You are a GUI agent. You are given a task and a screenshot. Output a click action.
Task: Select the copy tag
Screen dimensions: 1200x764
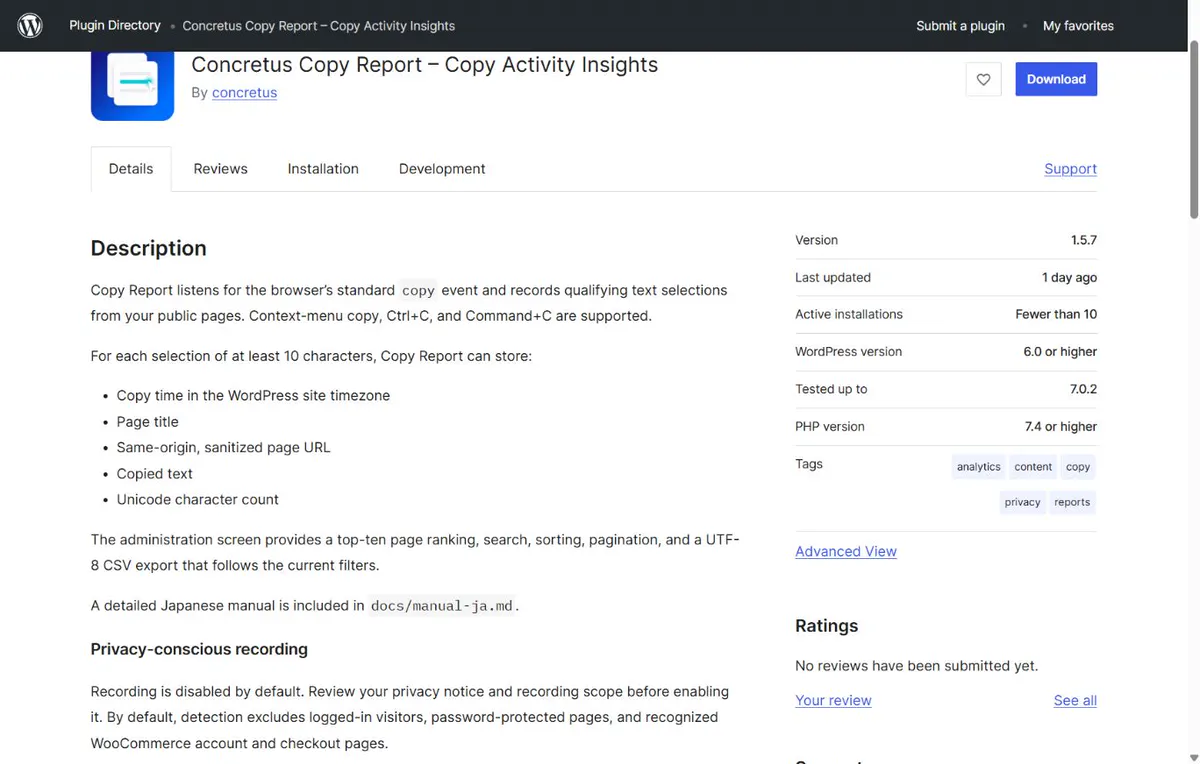pos(1078,467)
